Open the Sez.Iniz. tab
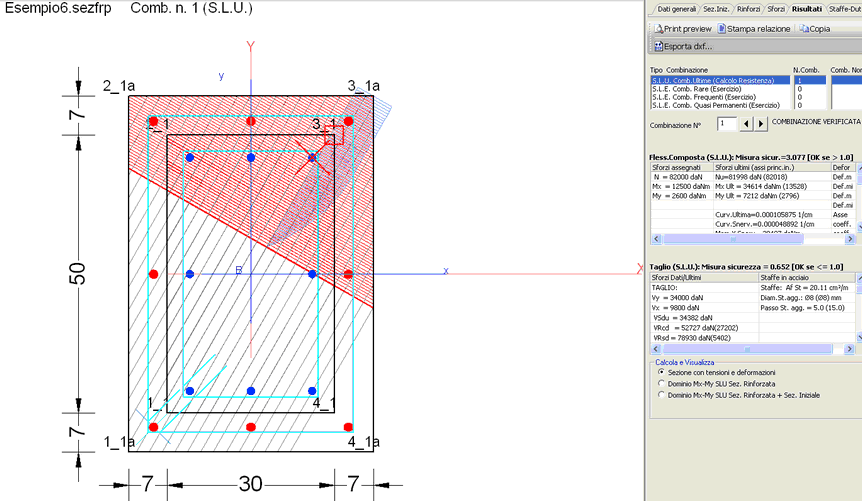This screenshot has height=501, width=862. click(716, 9)
